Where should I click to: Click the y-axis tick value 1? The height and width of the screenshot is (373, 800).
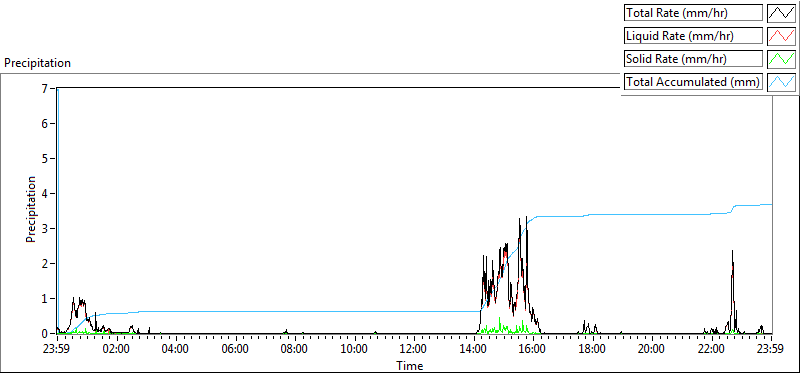tap(44, 299)
